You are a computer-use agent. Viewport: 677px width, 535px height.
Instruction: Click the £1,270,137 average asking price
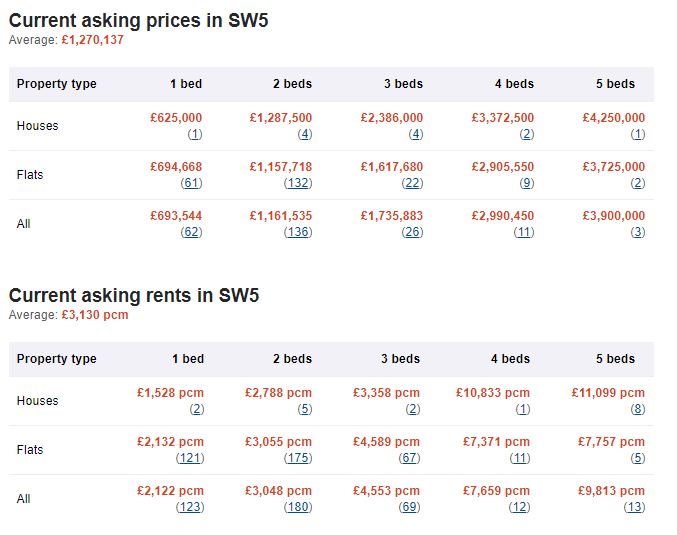tap(92, 40)
